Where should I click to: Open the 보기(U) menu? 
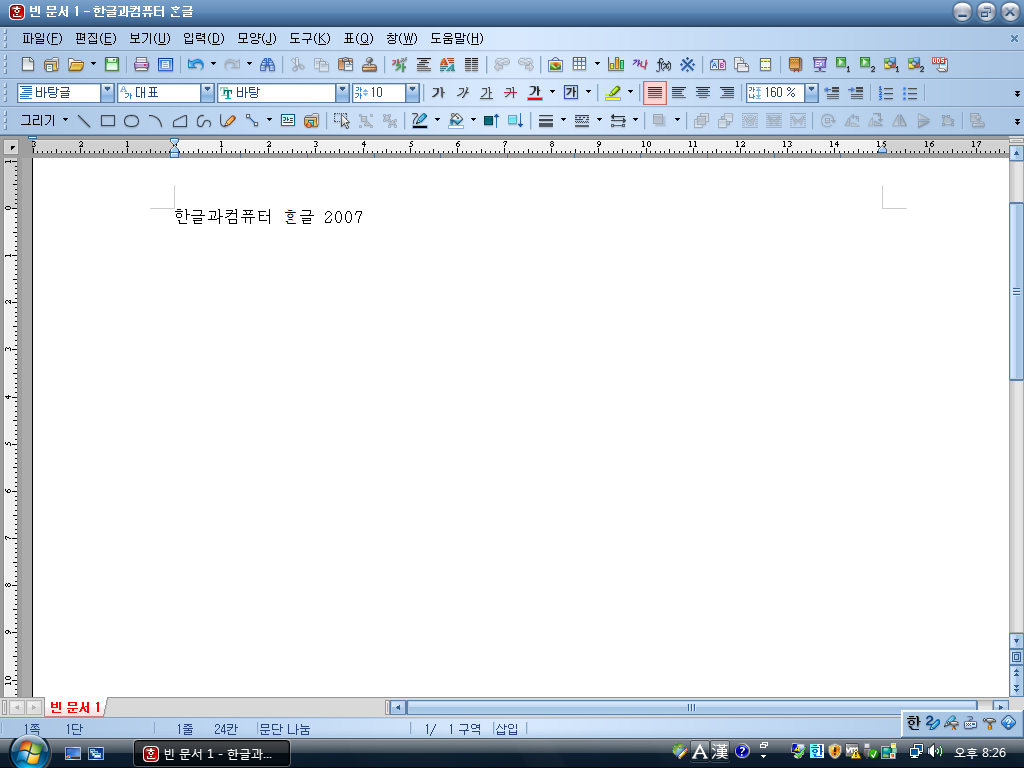[150, 39]
